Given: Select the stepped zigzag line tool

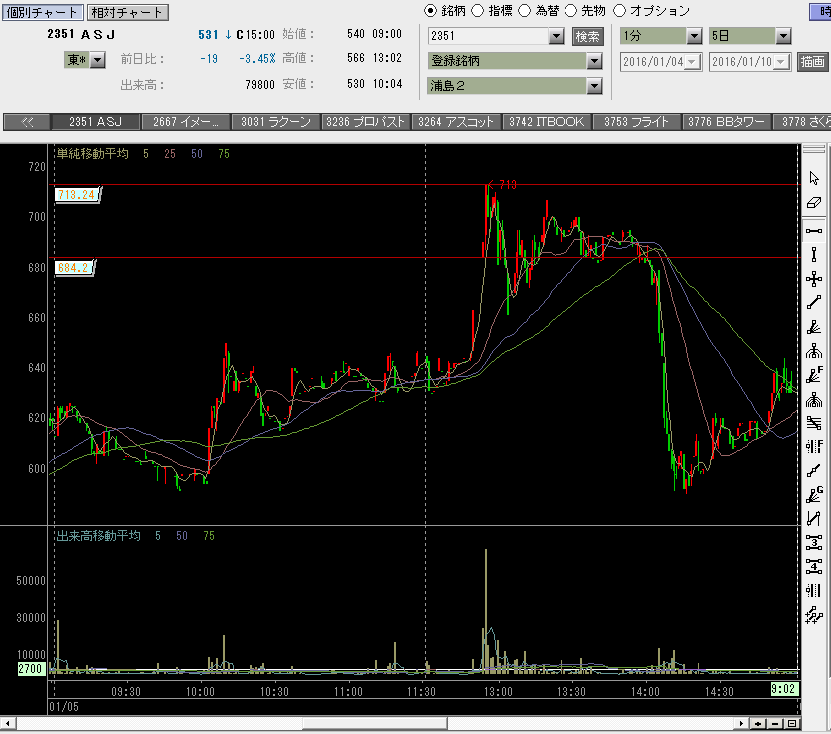Looking at the screenshot, I should (x=814, y=471).
